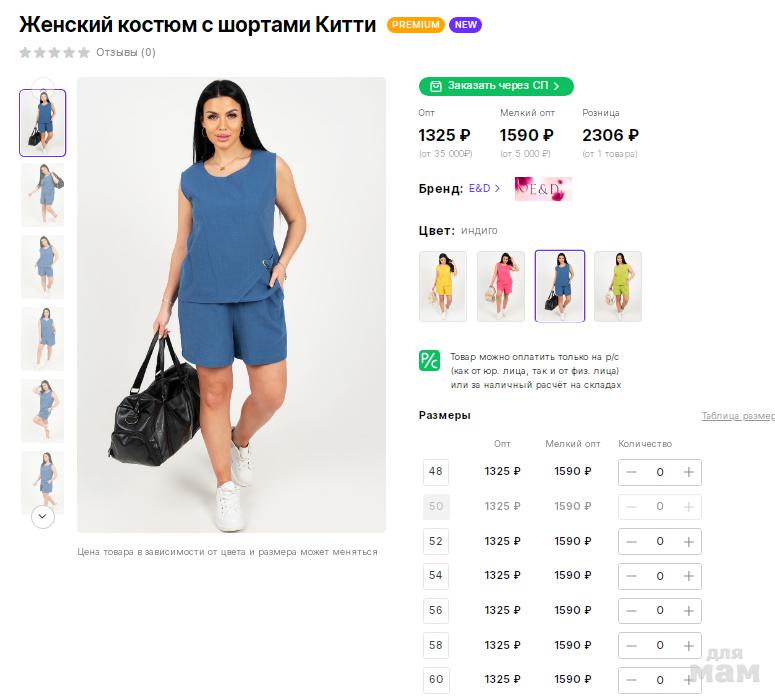Viewport: 775px width, 697px height.
Task: Click the green cart icon in order button
Action: (435, 86)
